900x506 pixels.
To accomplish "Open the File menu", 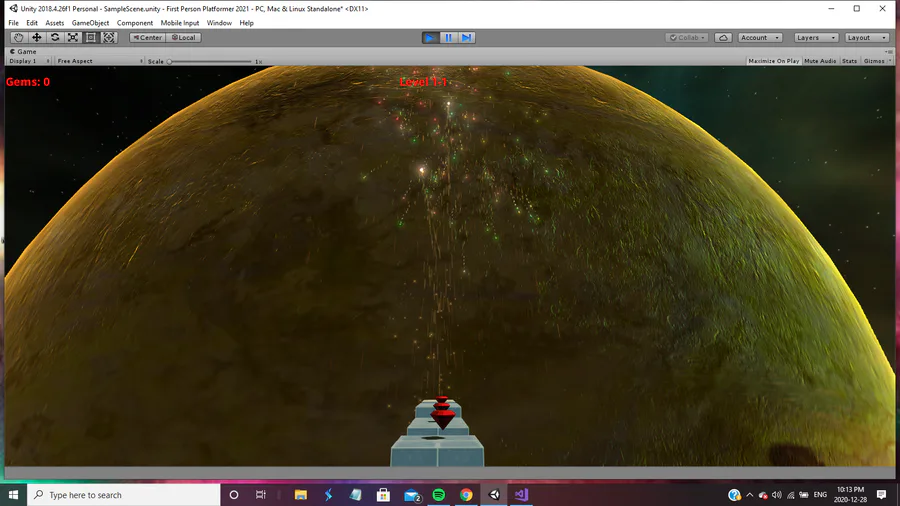I will click(13, 23).
